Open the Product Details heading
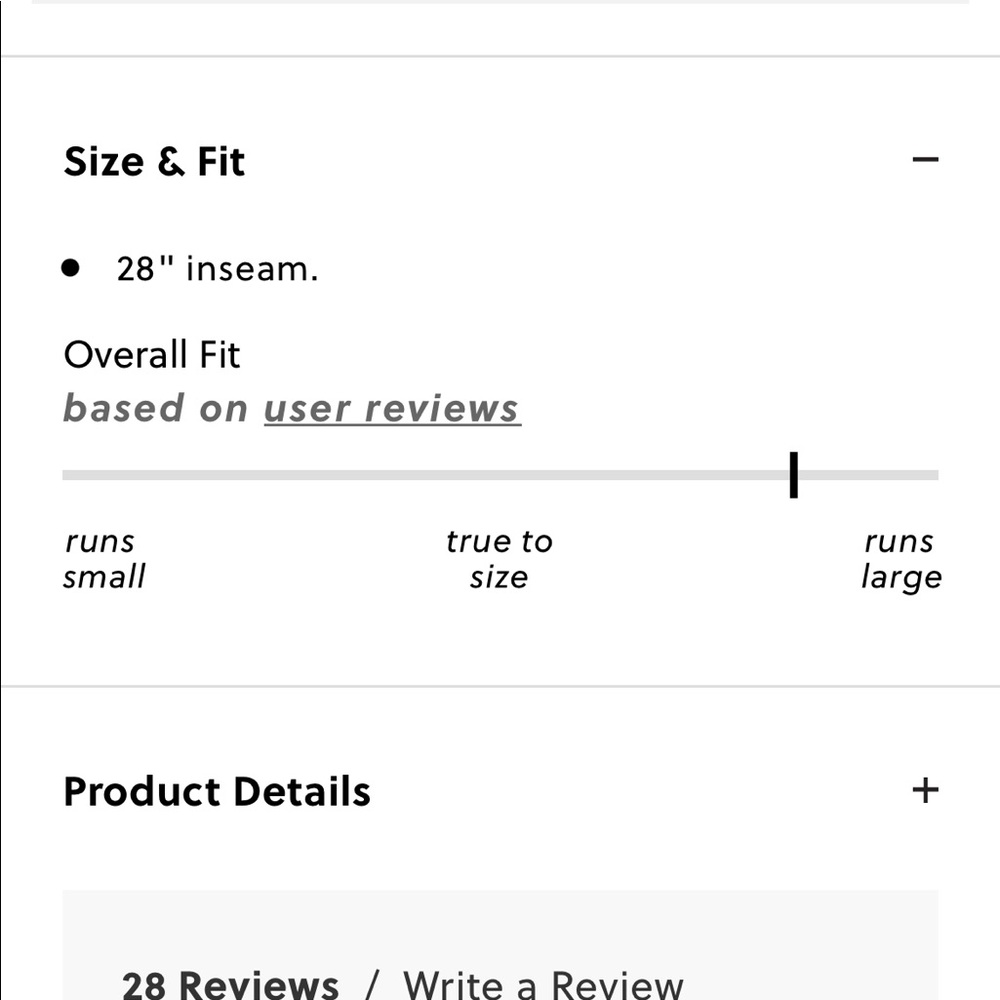Viewport: 1000px width, 1000px height. (x=217, y=791)
